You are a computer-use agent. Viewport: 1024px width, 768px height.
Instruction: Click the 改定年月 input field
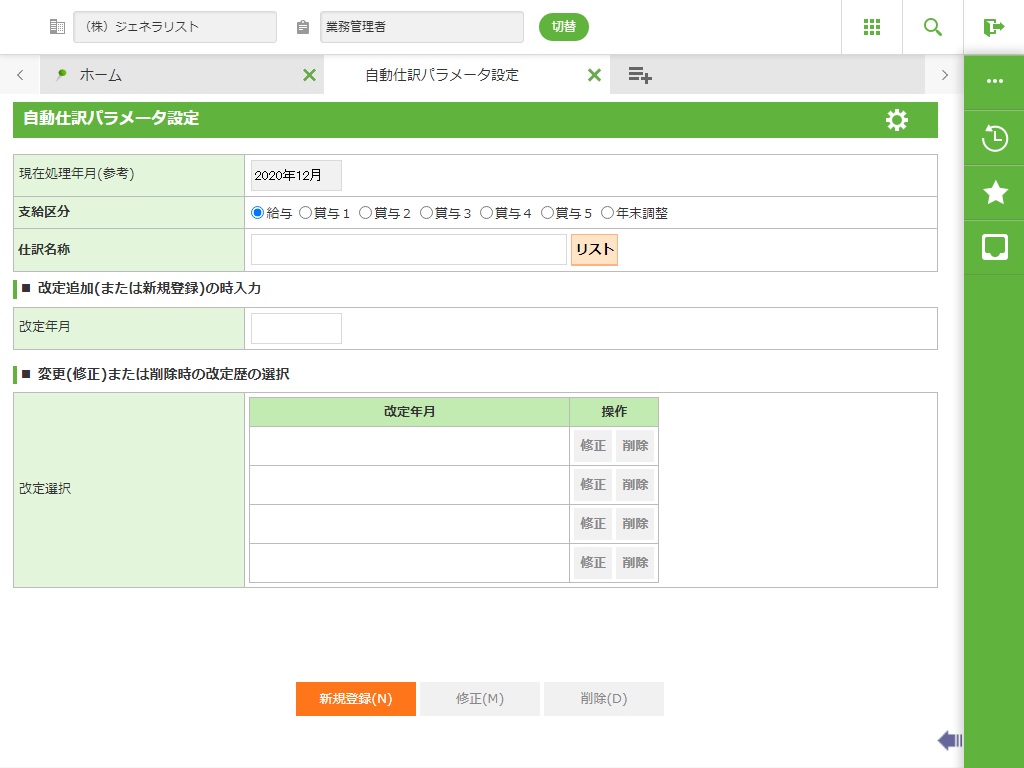pos(296,328)
